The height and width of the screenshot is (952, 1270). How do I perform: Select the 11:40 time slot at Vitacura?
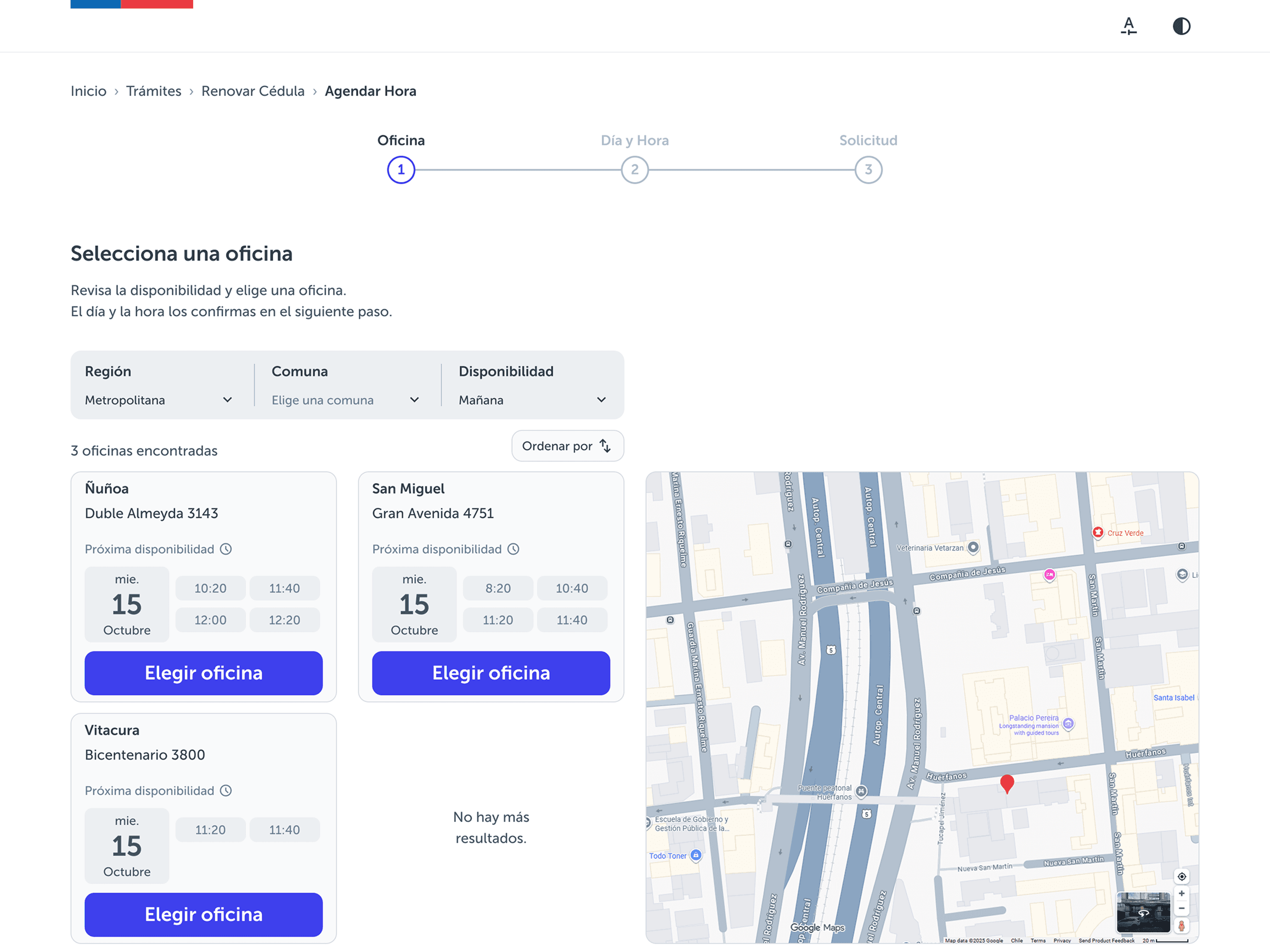285,829
